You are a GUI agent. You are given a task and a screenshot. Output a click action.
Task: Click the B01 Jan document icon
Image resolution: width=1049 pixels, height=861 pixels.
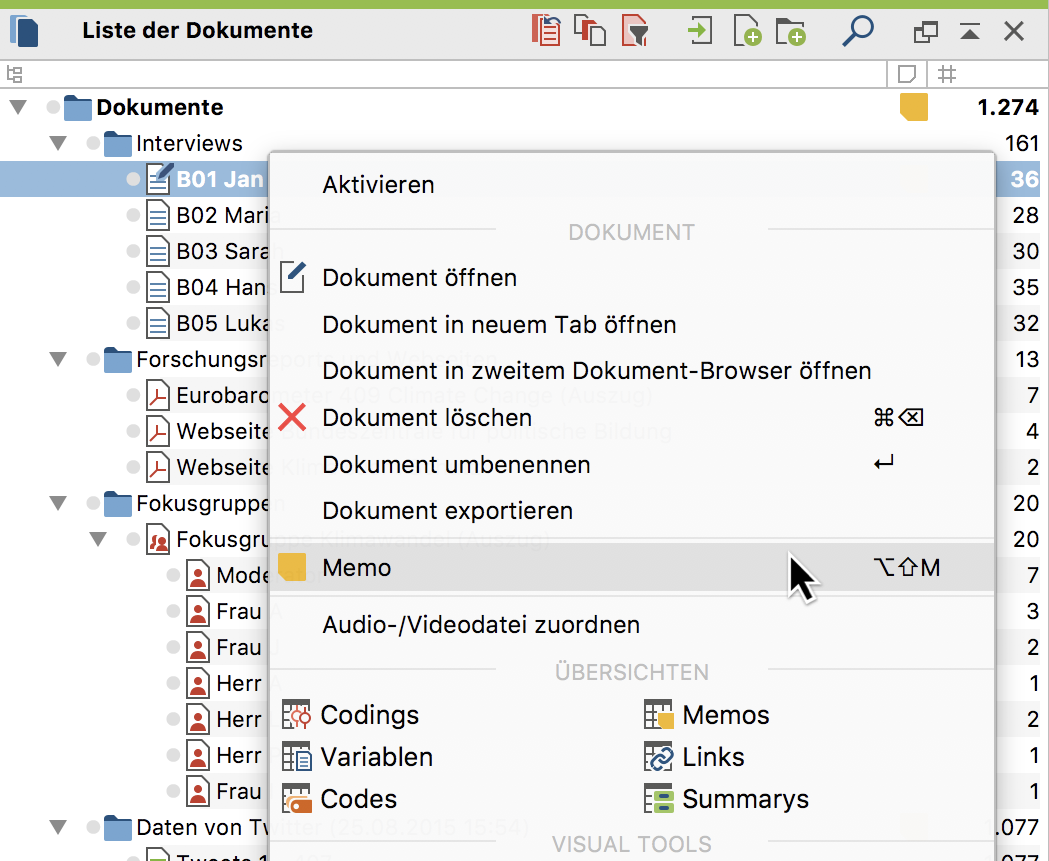tap(159, 179)
